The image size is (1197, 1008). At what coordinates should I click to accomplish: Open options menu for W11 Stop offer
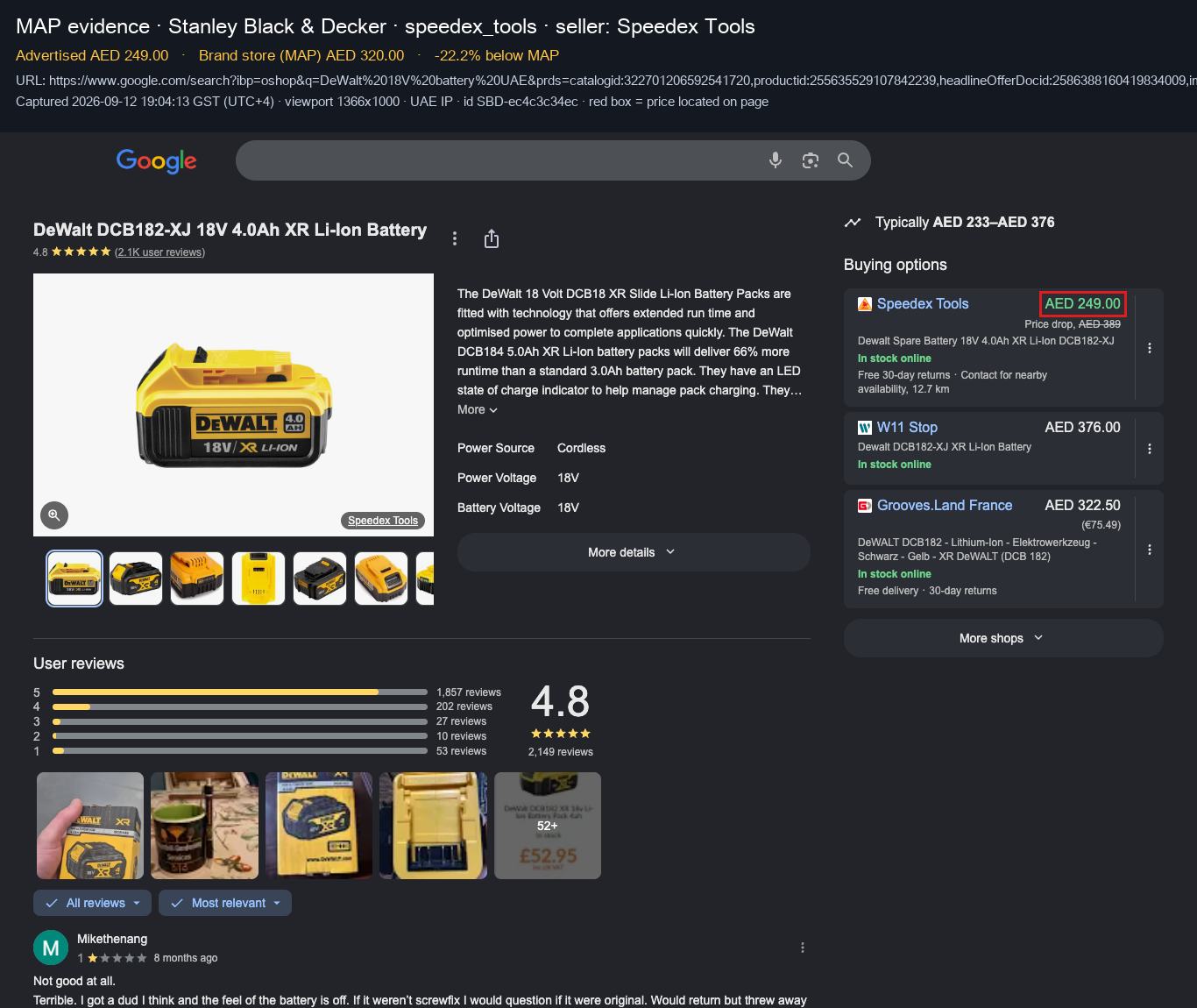tap(1150, 449)
